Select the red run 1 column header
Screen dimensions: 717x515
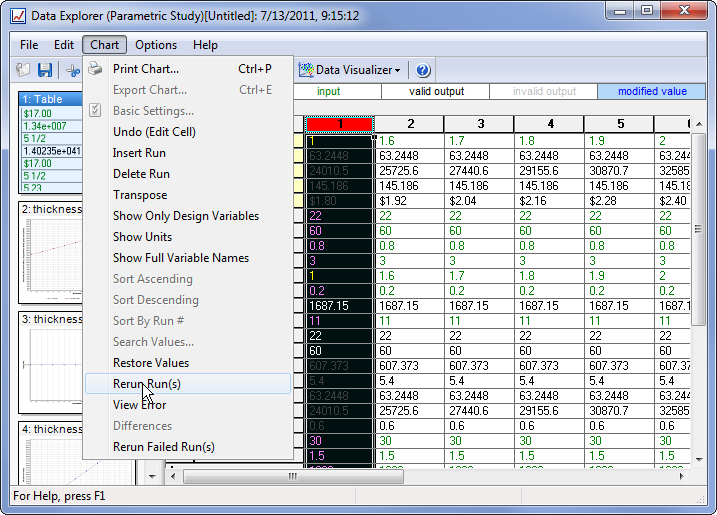pyautogui.click(x=339, y=124)
